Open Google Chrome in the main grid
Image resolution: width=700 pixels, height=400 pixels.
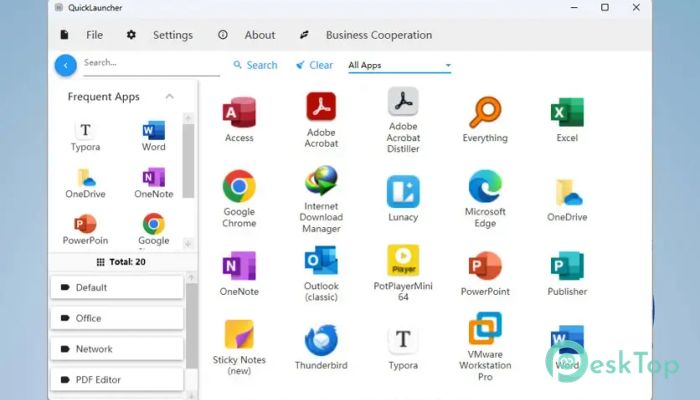click(x=239, y=199)
